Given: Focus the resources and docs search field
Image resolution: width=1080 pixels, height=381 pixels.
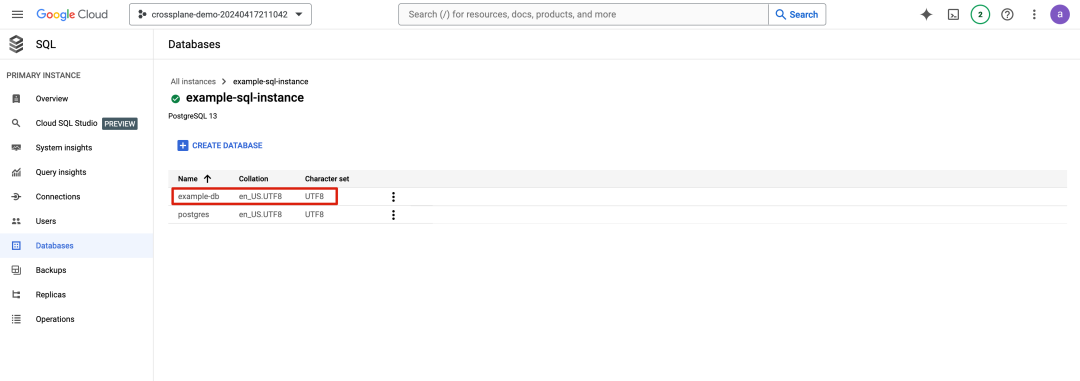Looking at the screenshot, I should [583, 14].
